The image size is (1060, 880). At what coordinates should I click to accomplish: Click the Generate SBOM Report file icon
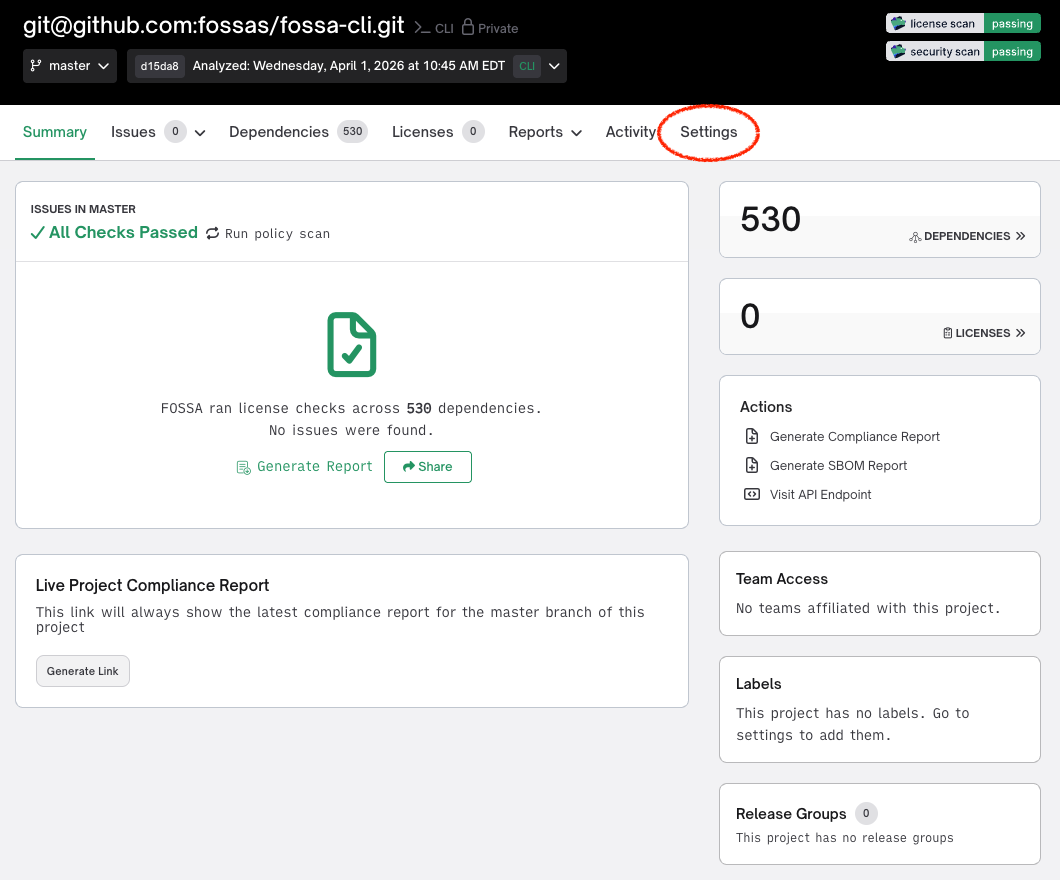[x=752, y=465]
